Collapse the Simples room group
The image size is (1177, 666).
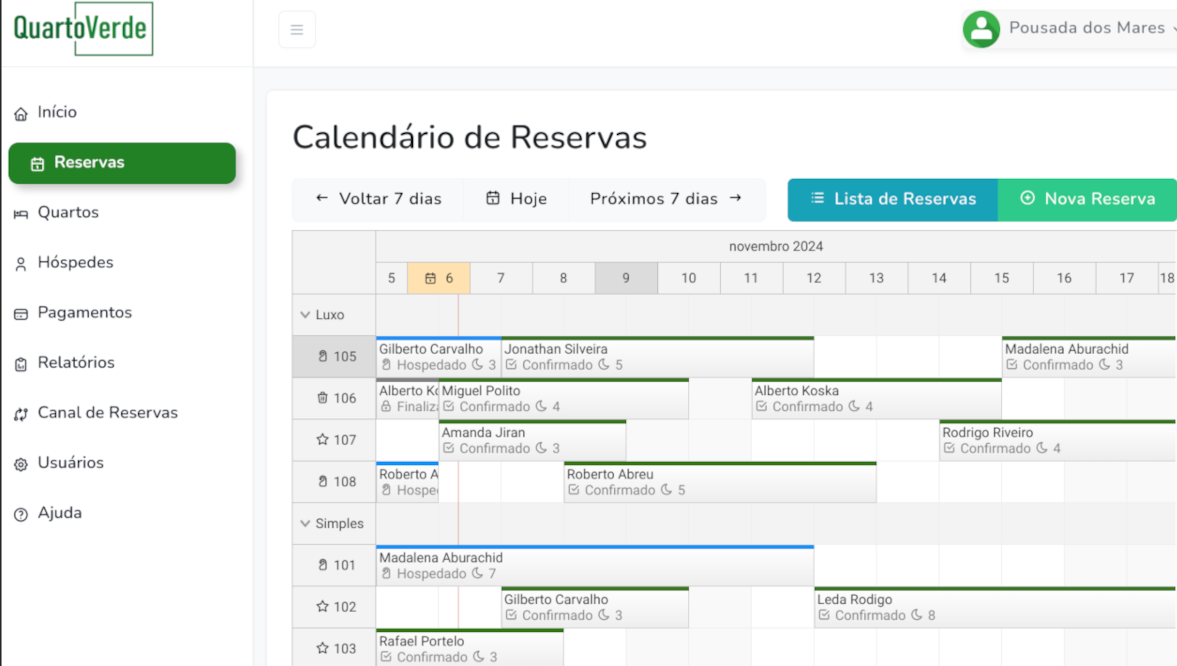(306, 523)
